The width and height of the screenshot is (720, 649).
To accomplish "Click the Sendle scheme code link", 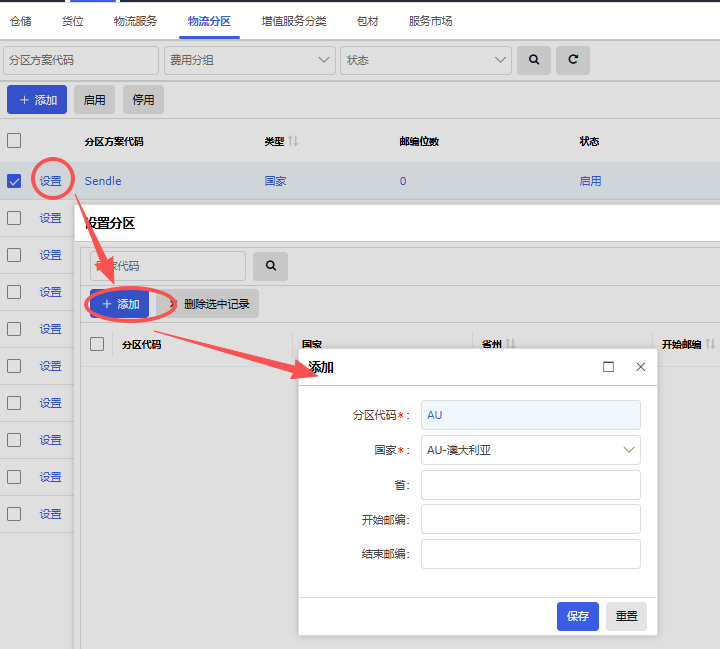I will pyautogui.click(x=103, y=181).
